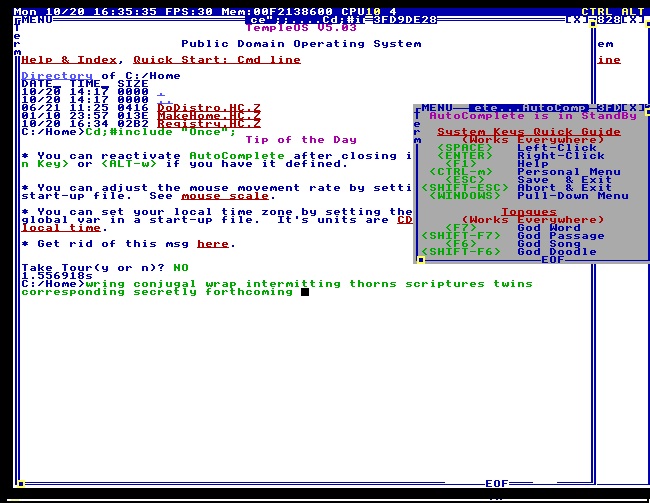The image size is (650, 503).
Task: Click the FPS:30 indicator in top bar
Action: click(x=189, y=12)
